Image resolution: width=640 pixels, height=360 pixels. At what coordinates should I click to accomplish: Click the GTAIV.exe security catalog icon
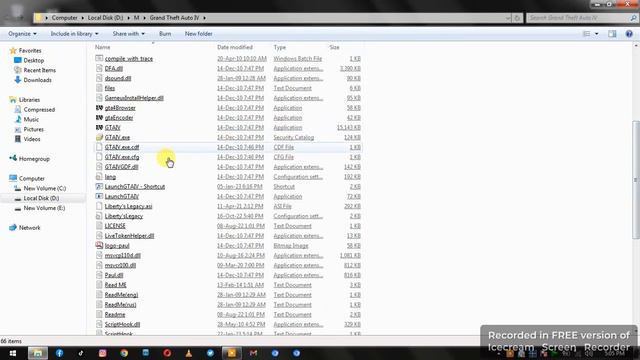coord(99,137)
